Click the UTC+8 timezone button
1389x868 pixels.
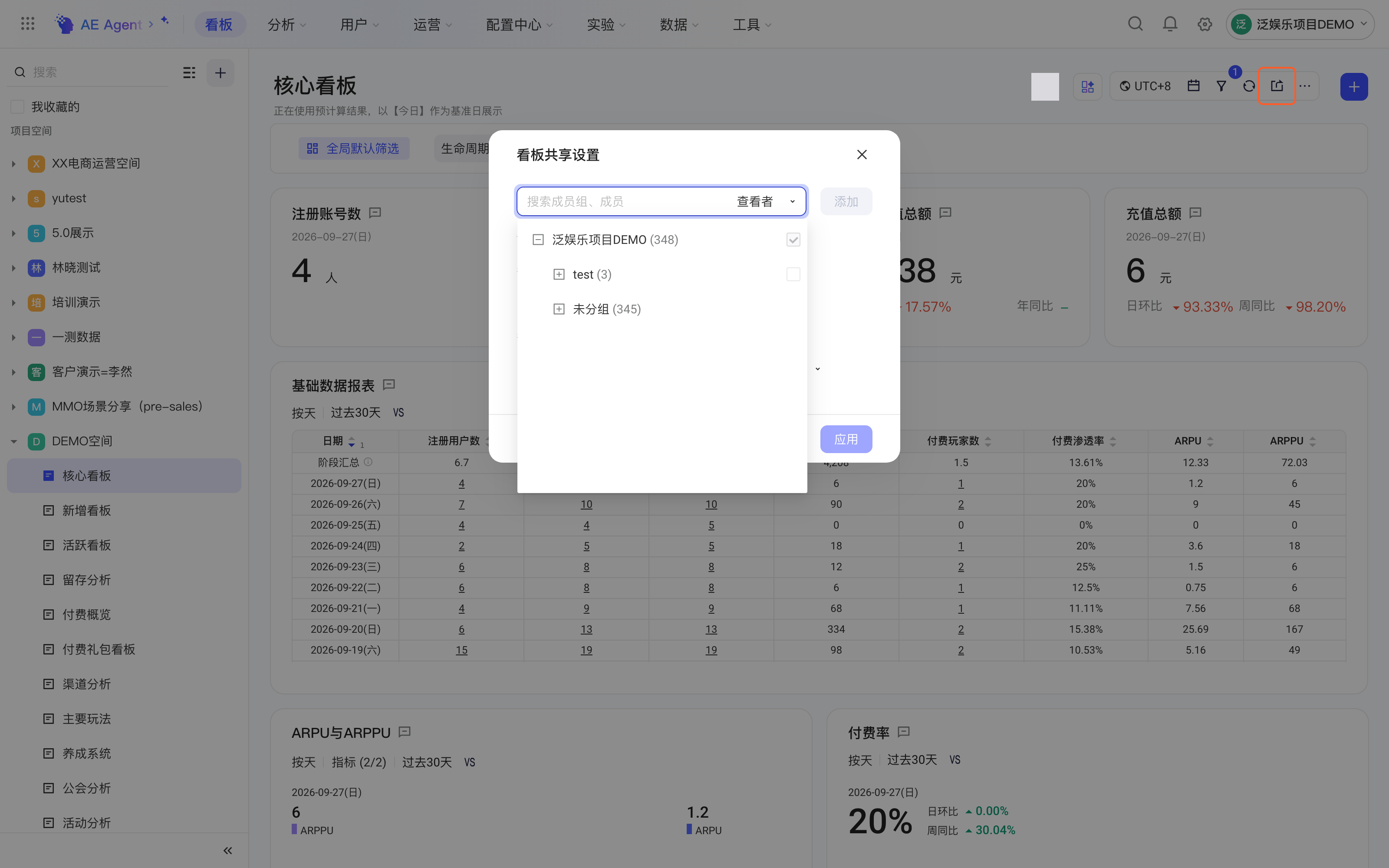click(1145, 86)
